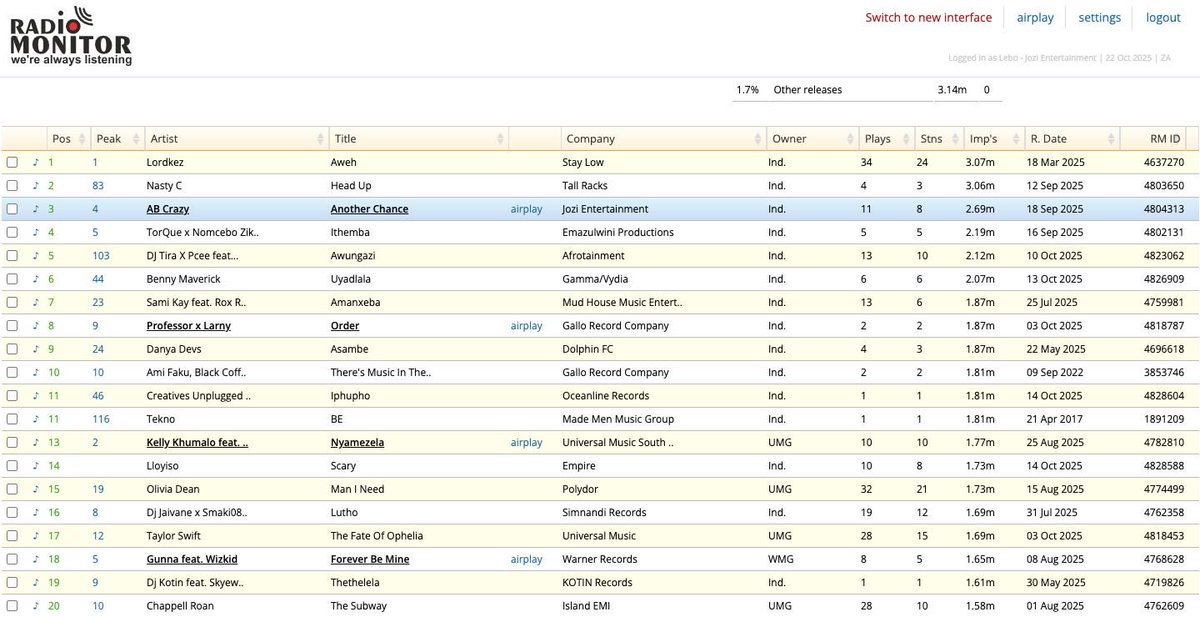Click the music note beside Ithemba row
This screenshot has width=1200, height=617.
35,232
